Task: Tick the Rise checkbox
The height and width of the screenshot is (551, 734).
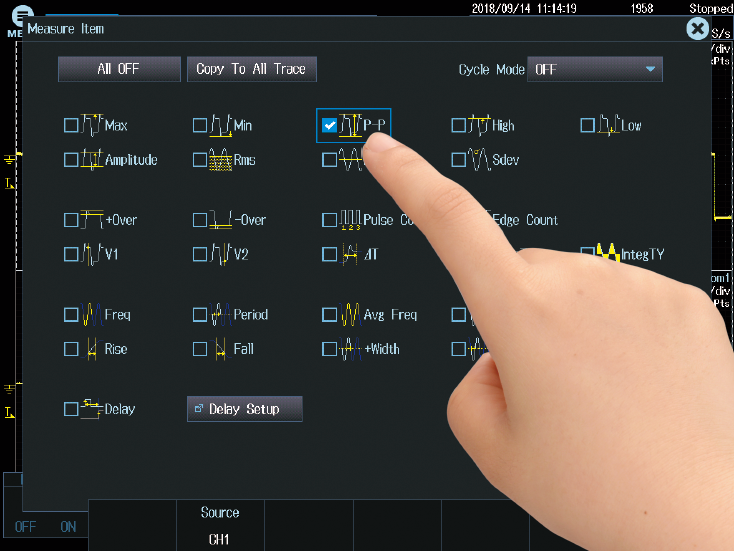Action: coord(71,349)
